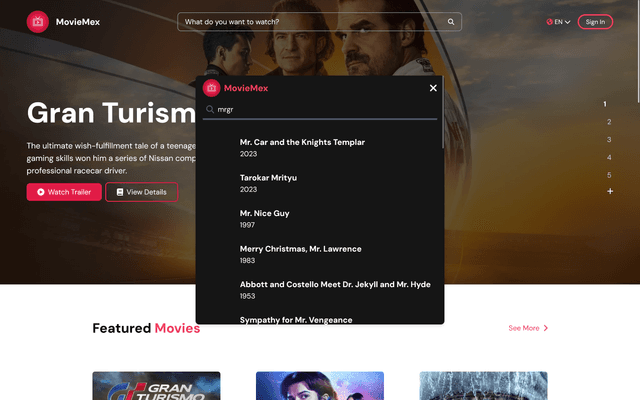Image resolution: width=640 pixels, height=400 pixels.
Task: Click the globe icon beside EN
Action: (x=549, y=22)
